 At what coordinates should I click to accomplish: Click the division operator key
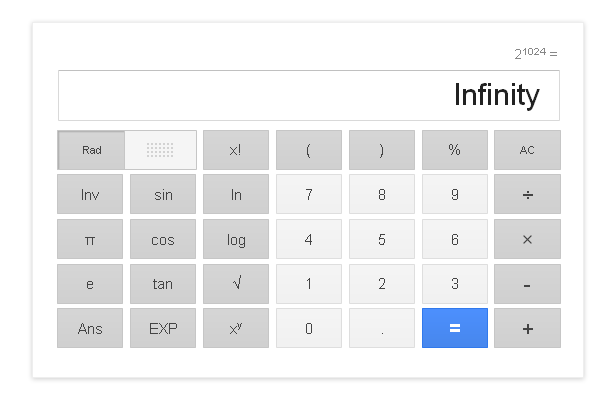pos(527,195)
